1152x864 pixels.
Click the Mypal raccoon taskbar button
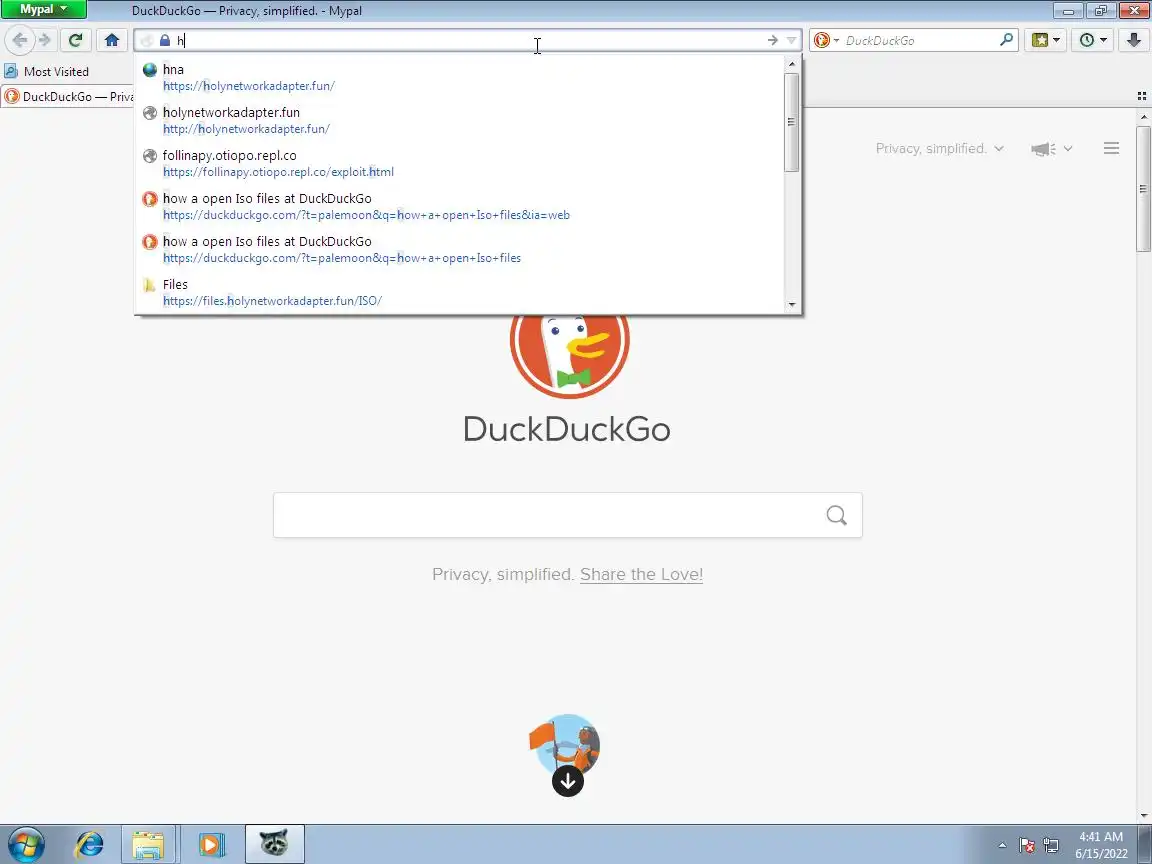click(x=274, y=845)
